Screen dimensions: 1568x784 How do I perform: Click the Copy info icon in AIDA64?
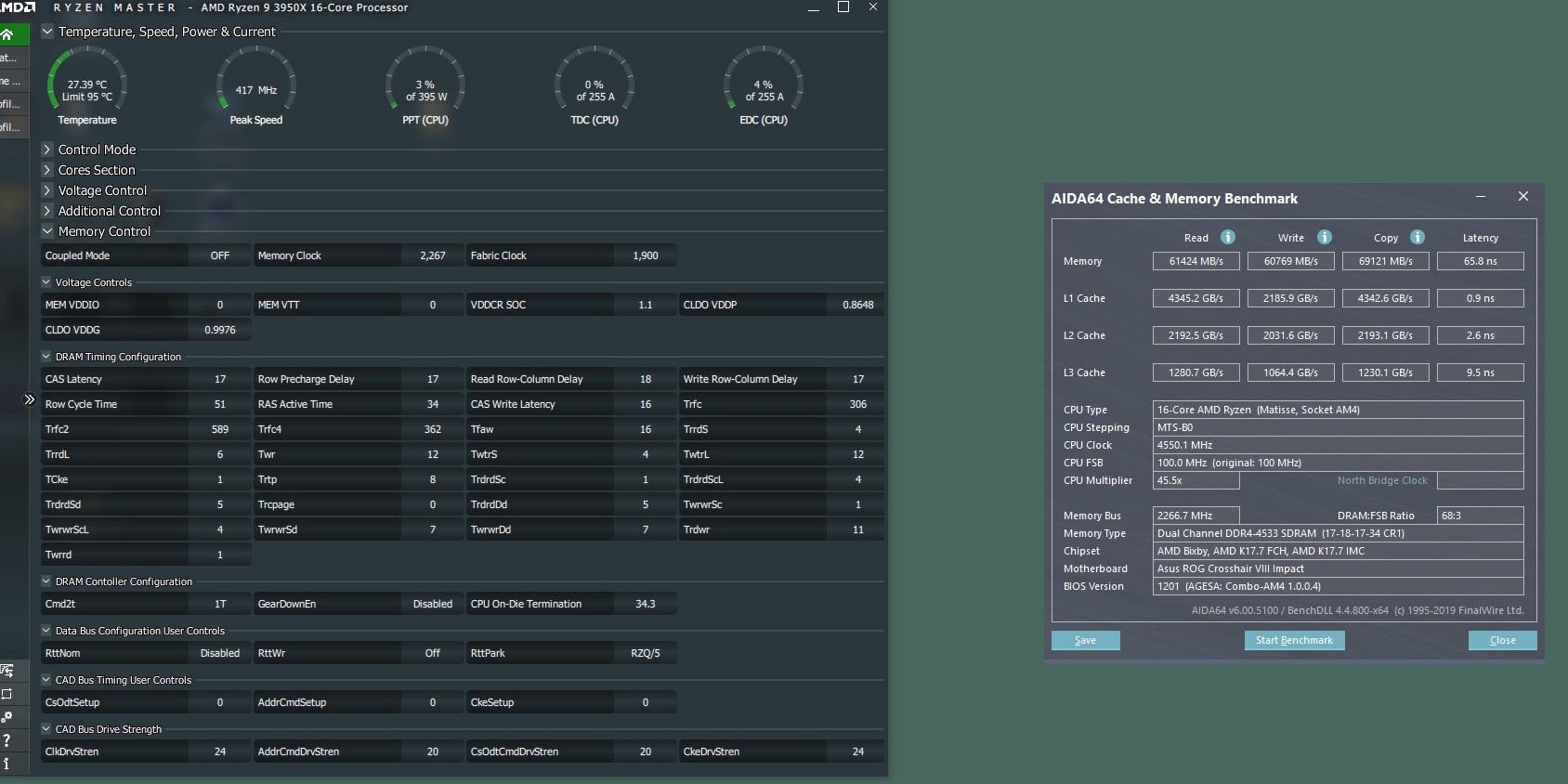(1418, 237)
